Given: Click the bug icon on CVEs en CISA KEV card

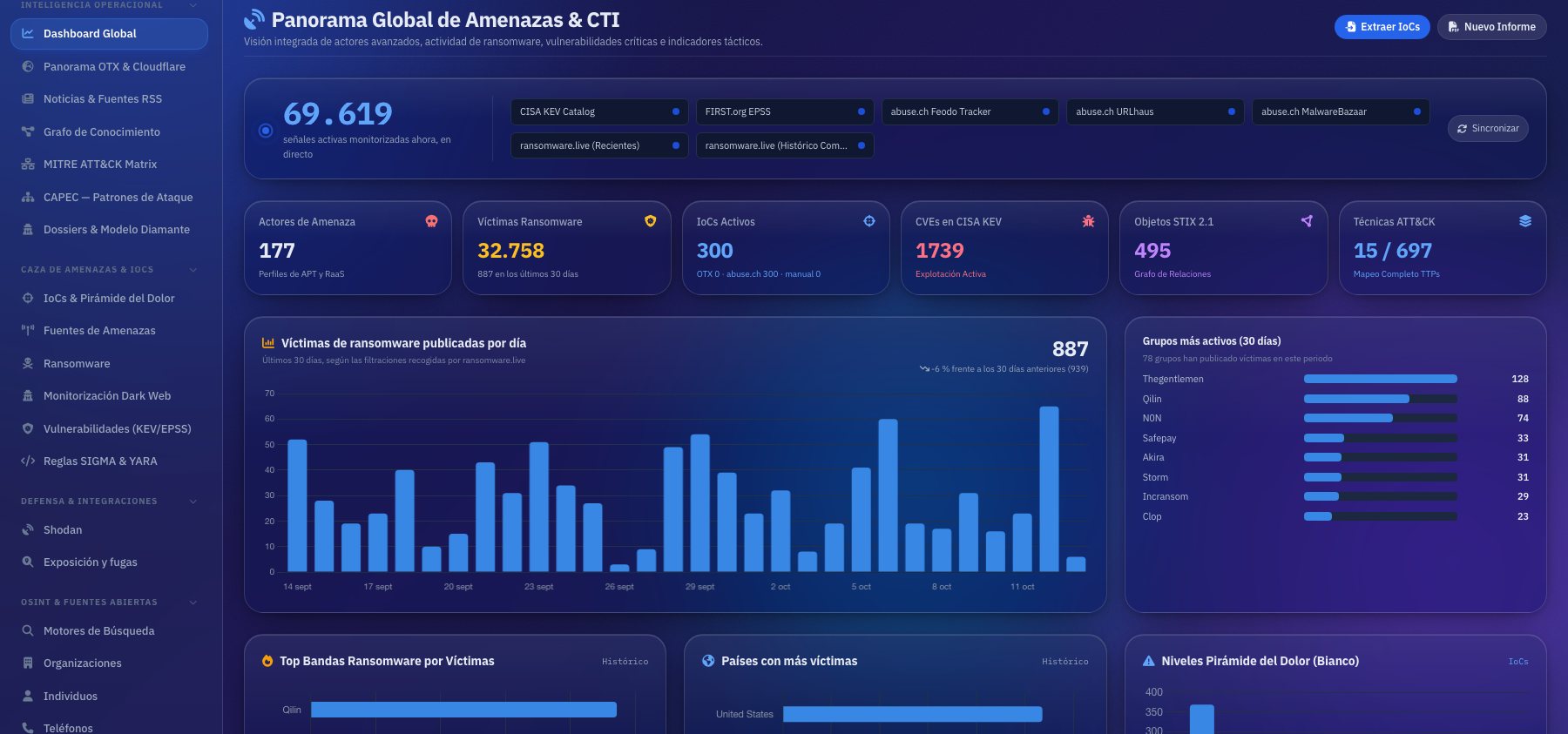Looking at the screenshot, I should (1088, 221).
